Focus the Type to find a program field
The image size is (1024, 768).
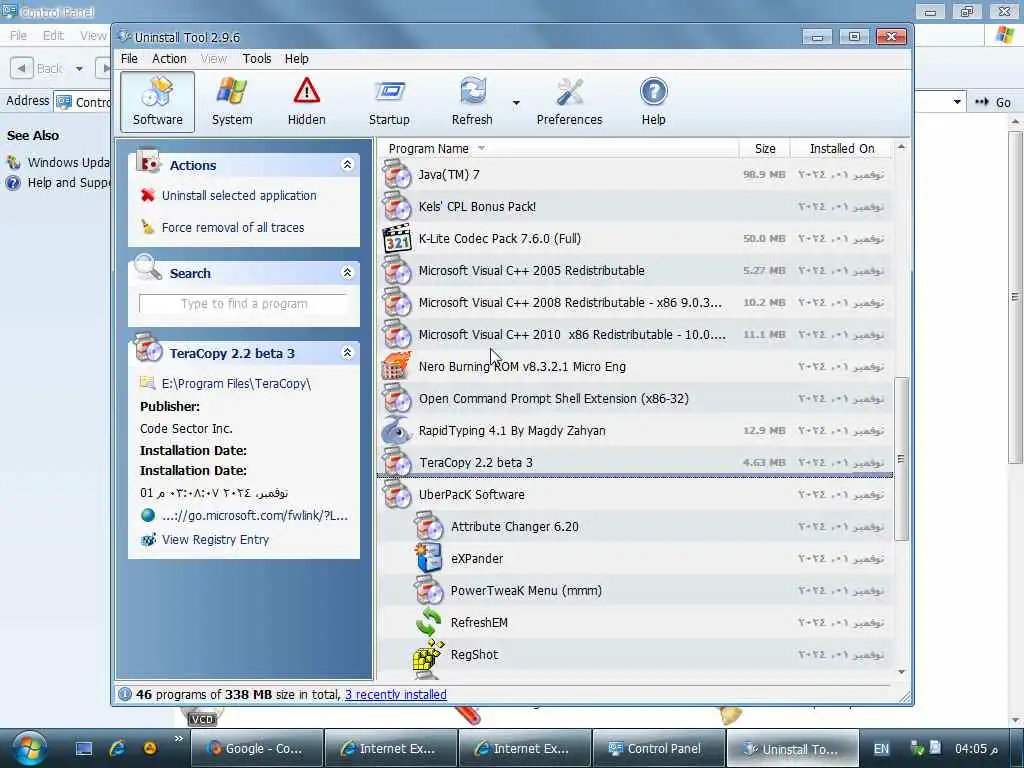(244, 304)
